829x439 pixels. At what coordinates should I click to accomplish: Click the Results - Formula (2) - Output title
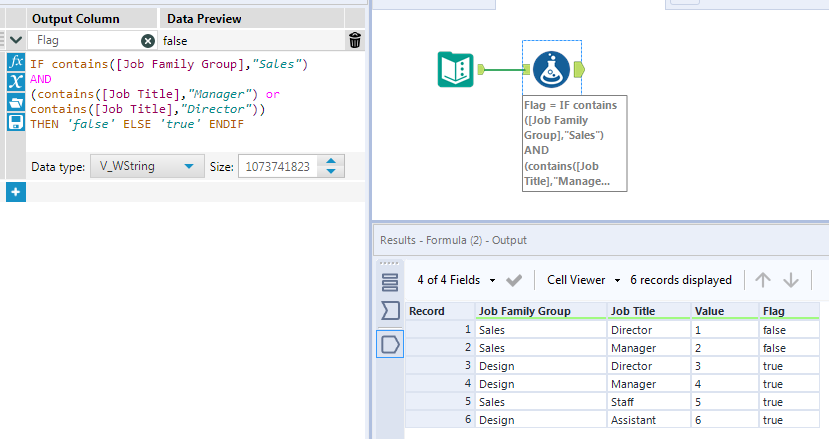pyautogui.click(x=453, y=240)
